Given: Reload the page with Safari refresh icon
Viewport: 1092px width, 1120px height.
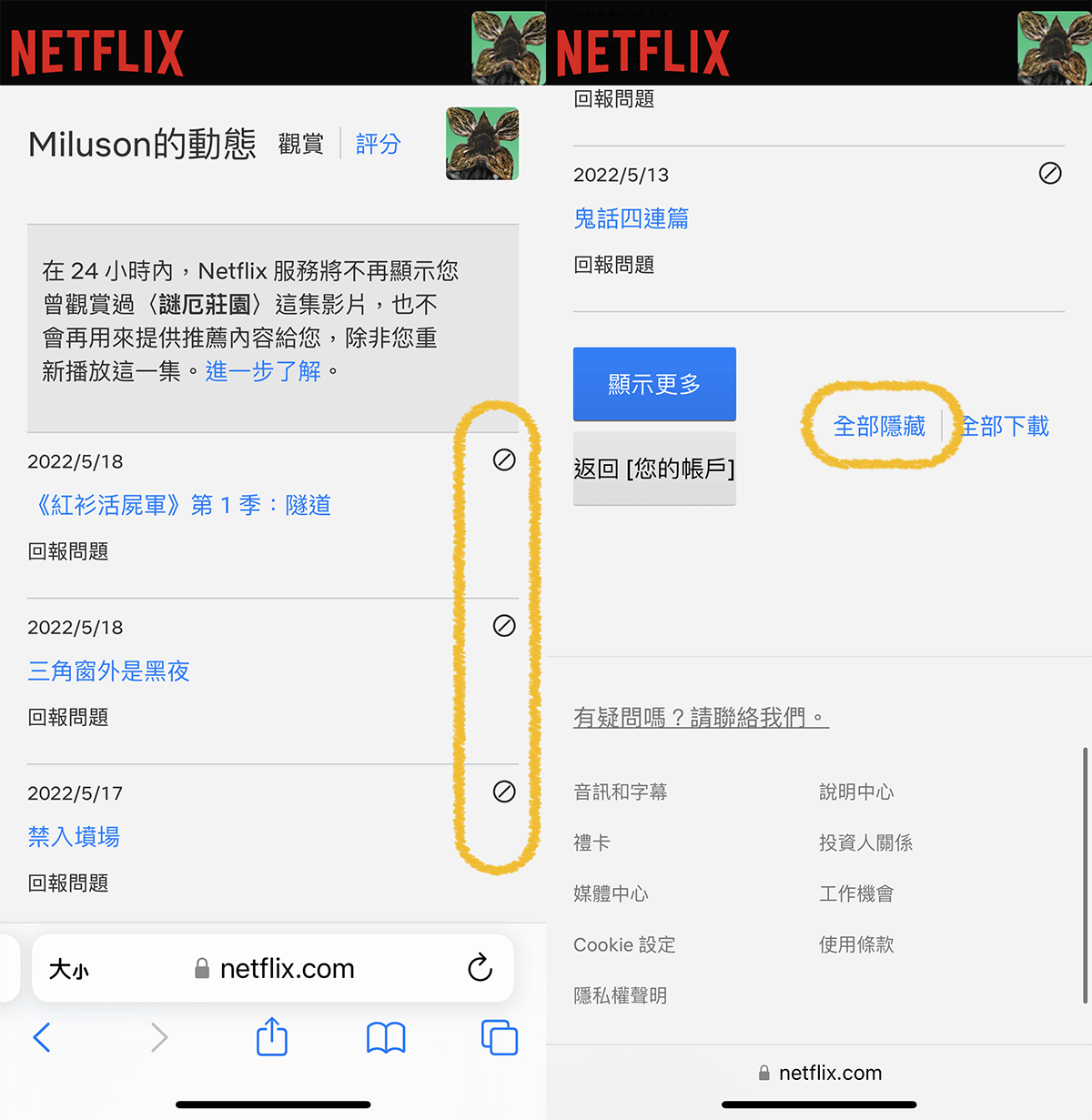Looking at the screenshot, I should [x=480, y=968].
